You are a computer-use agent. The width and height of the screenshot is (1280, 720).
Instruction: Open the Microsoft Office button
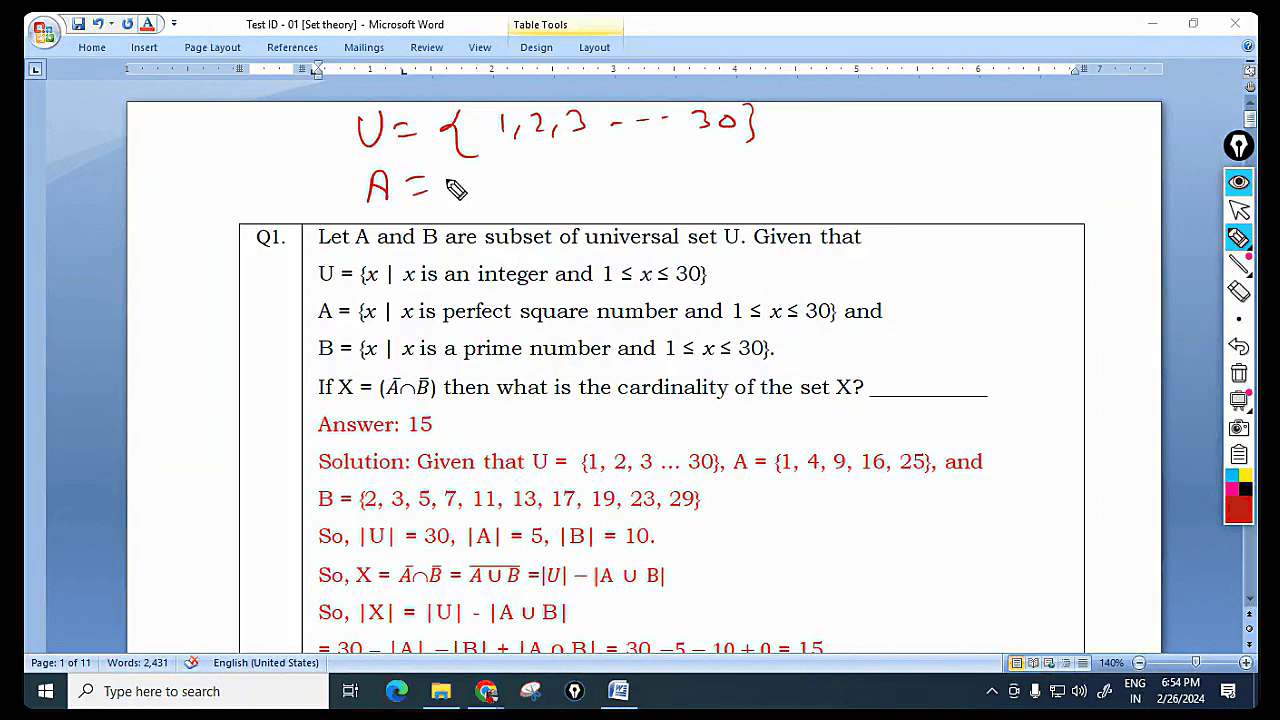pyautogui.click(x=44, y=33)
